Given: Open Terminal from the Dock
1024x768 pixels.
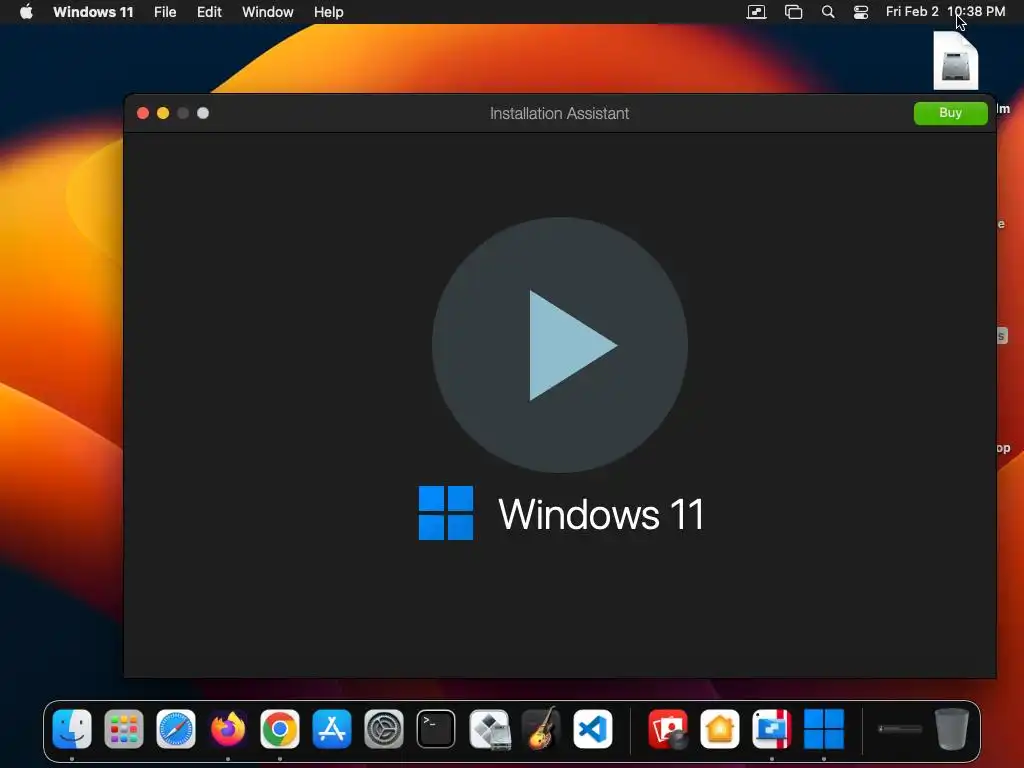Looking at the screenshot, I should tap(436, 728).
